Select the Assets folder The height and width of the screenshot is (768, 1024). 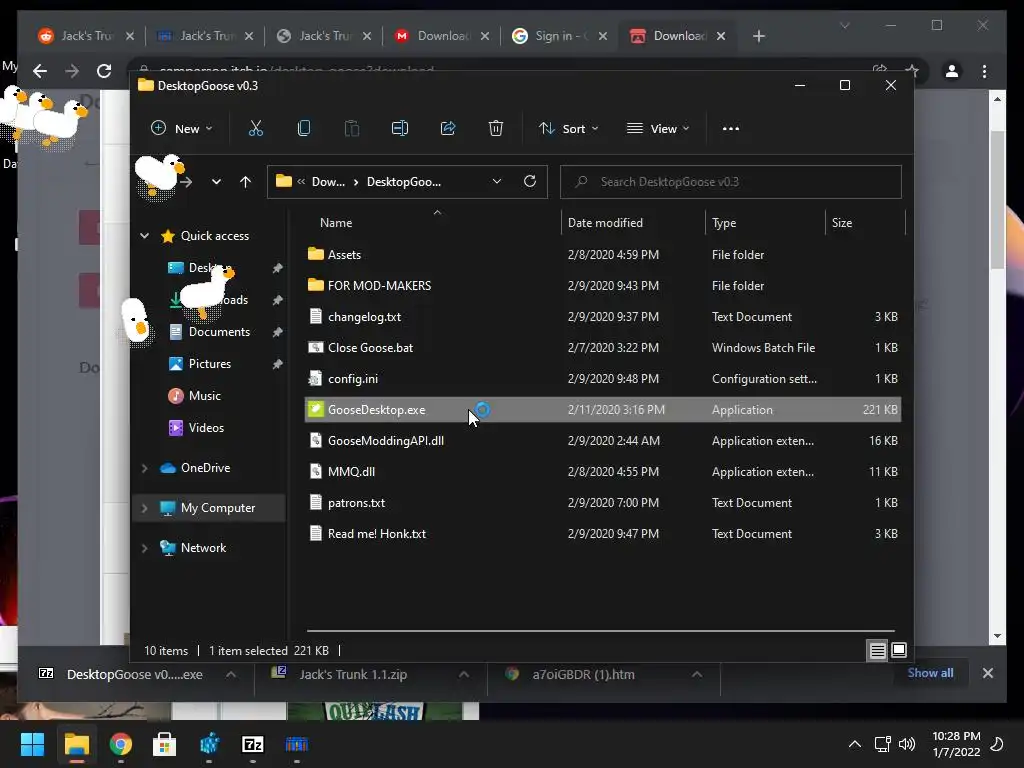(x=603, y=255)
